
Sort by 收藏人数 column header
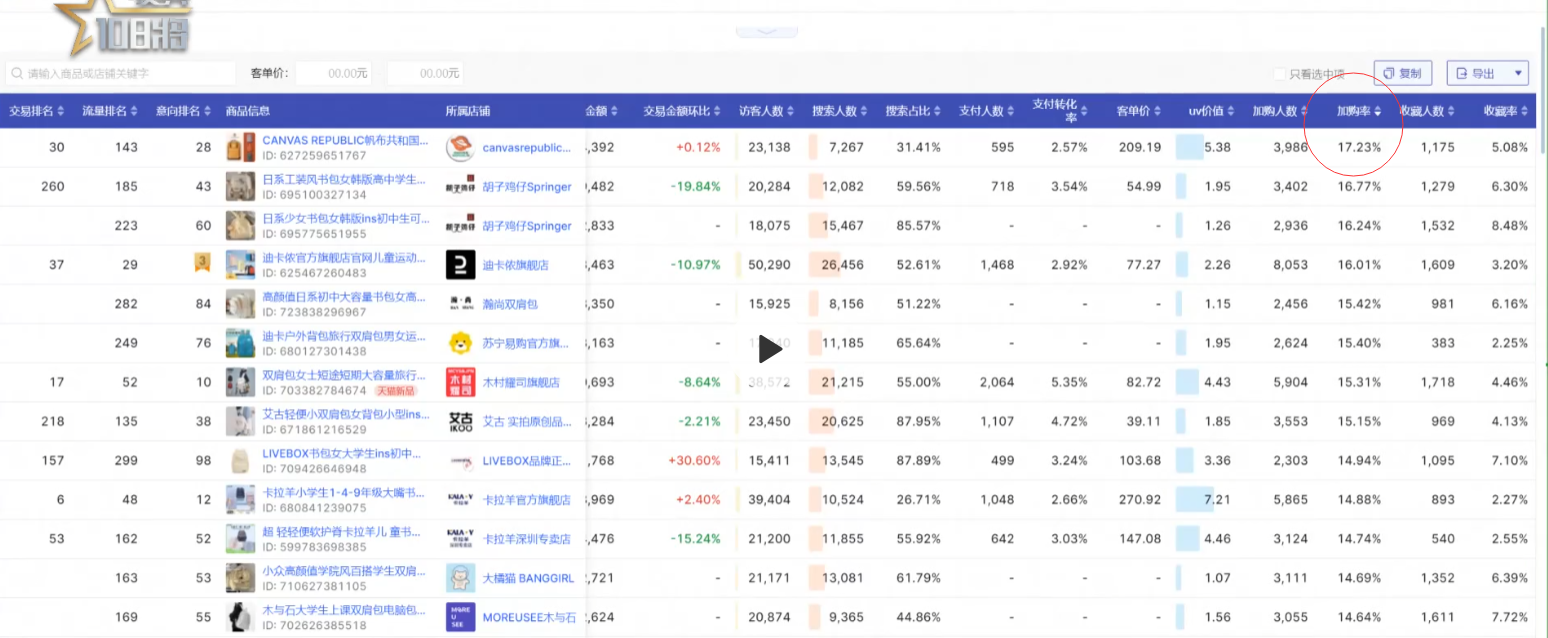[1428, 111]
